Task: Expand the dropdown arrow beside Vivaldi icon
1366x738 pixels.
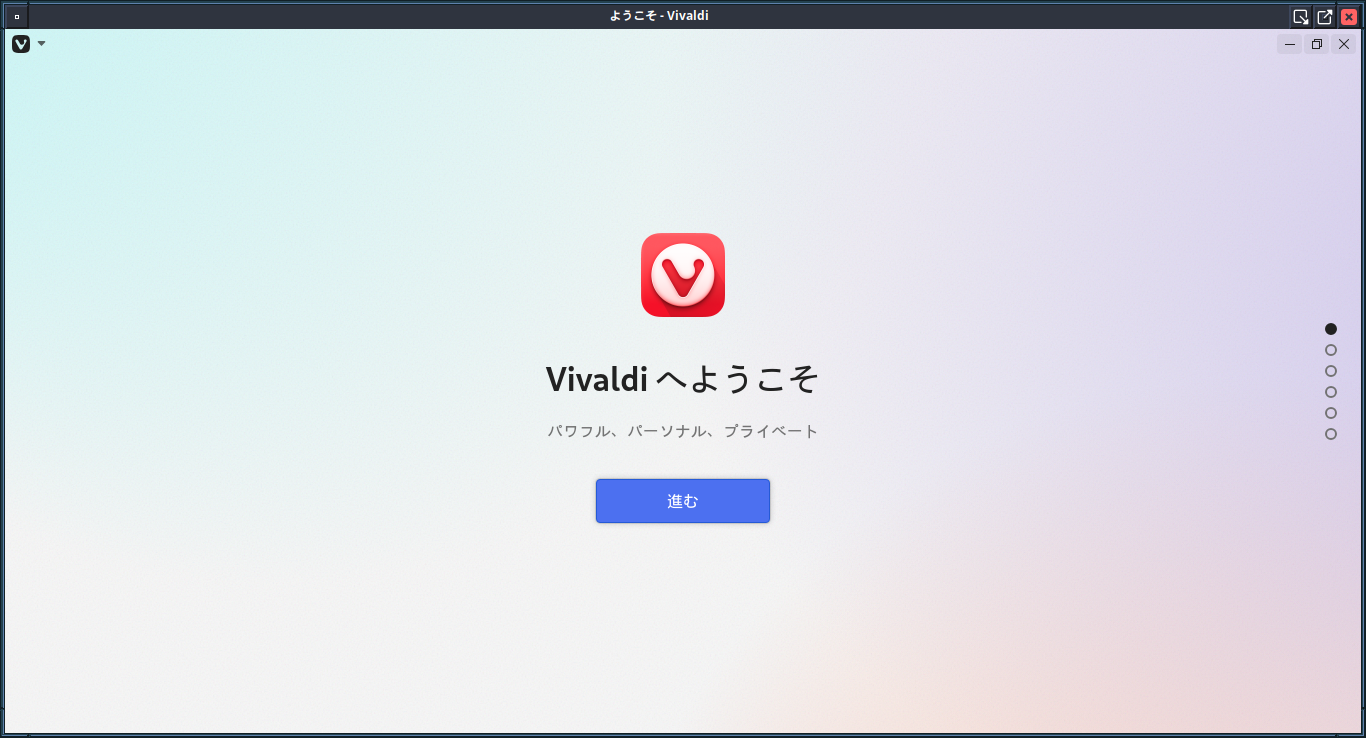Action: (42, 43)
